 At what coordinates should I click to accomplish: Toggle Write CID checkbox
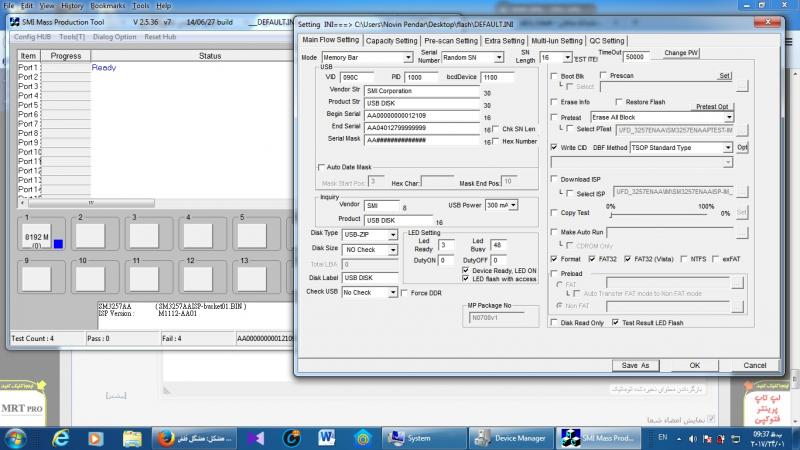[x=554, y=147]
